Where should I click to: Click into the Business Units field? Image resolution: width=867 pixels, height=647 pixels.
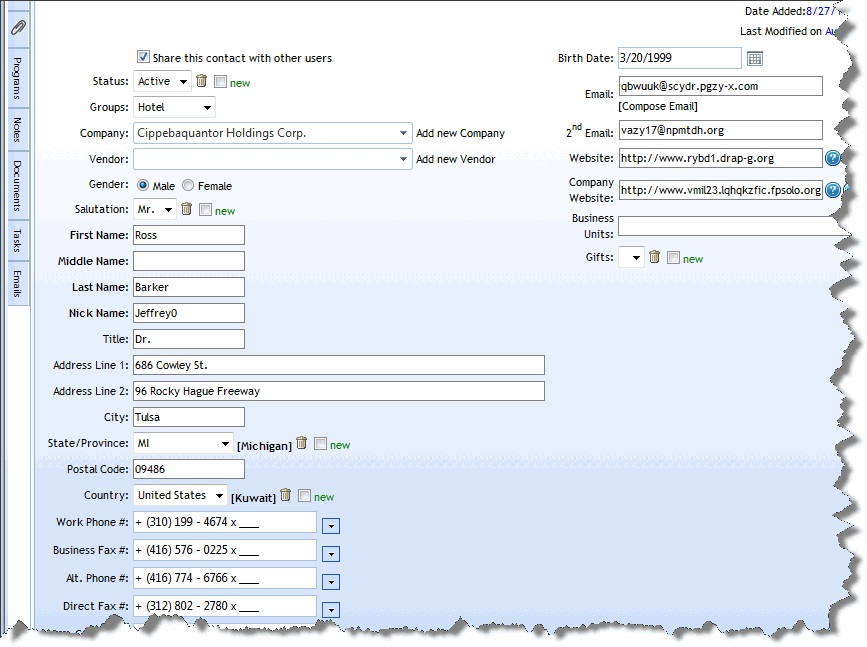734,226
